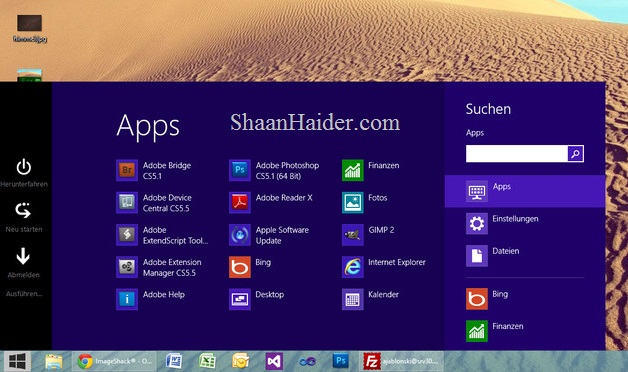Open Excel from the taskbar
This screenshot has height=372, width=628.
coord(207,362)
